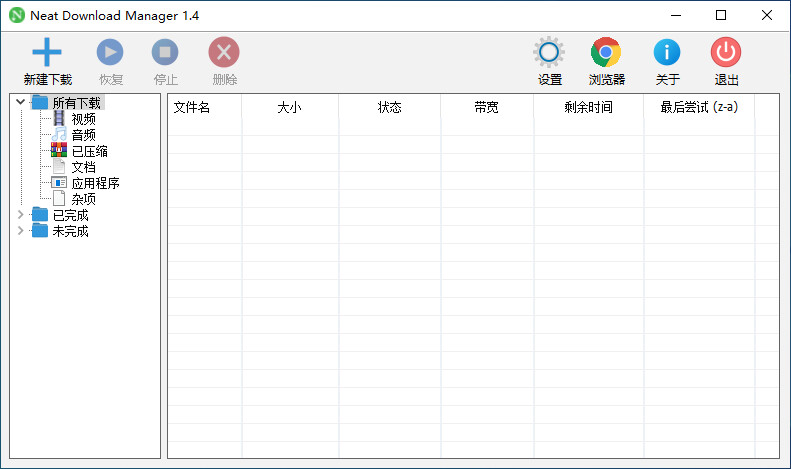Sort by 大小 column header
791x469 pixels.
[x=289, y=107]
